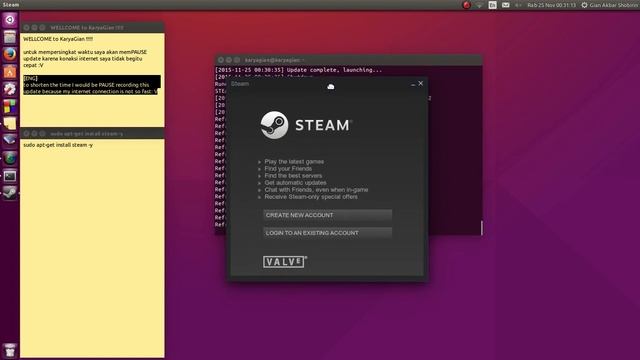The width and height of the screenshot is (640, 360).
Task: Click the globe browser icon in the launcher
Action: [10, 158]
